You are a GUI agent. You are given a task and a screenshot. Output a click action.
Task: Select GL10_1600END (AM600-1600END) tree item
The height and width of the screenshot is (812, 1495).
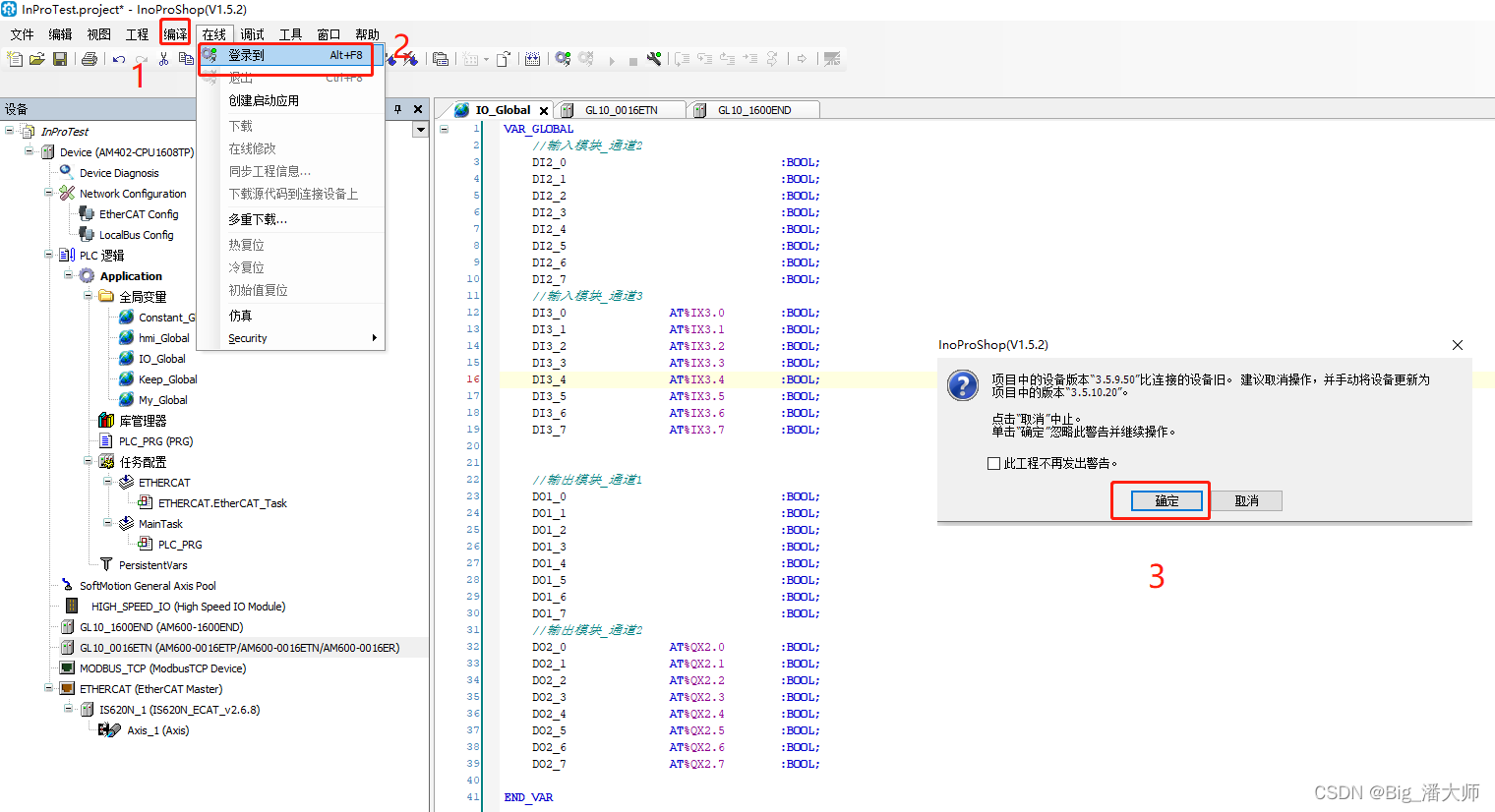(161, 626)
